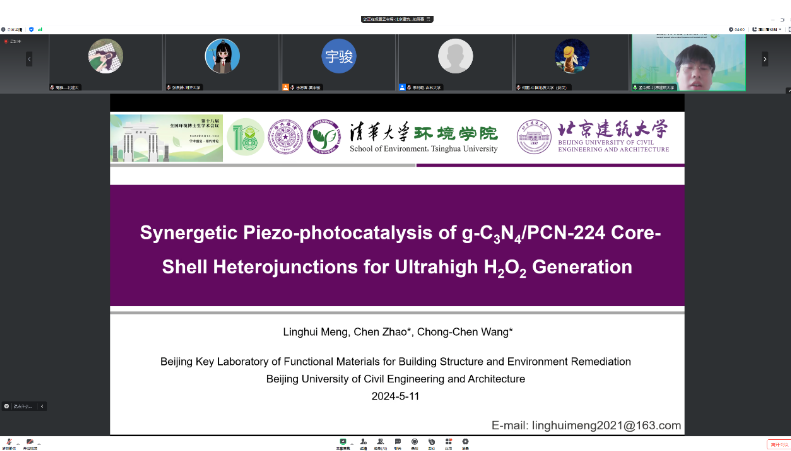Click the mute microphone icon in bottom-left
This screenshot has height=451, width=791.
click(8, 442)
